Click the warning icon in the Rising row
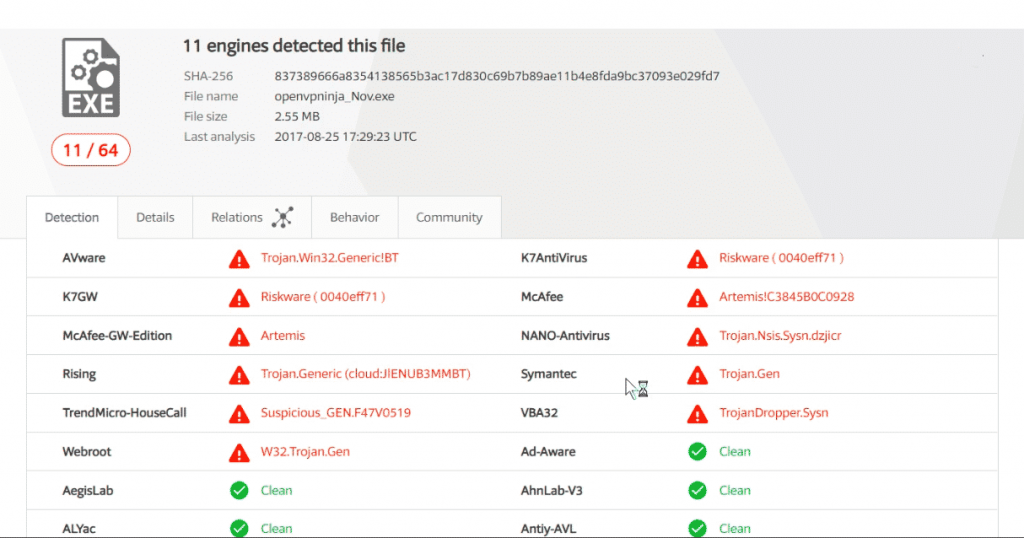 239,375
